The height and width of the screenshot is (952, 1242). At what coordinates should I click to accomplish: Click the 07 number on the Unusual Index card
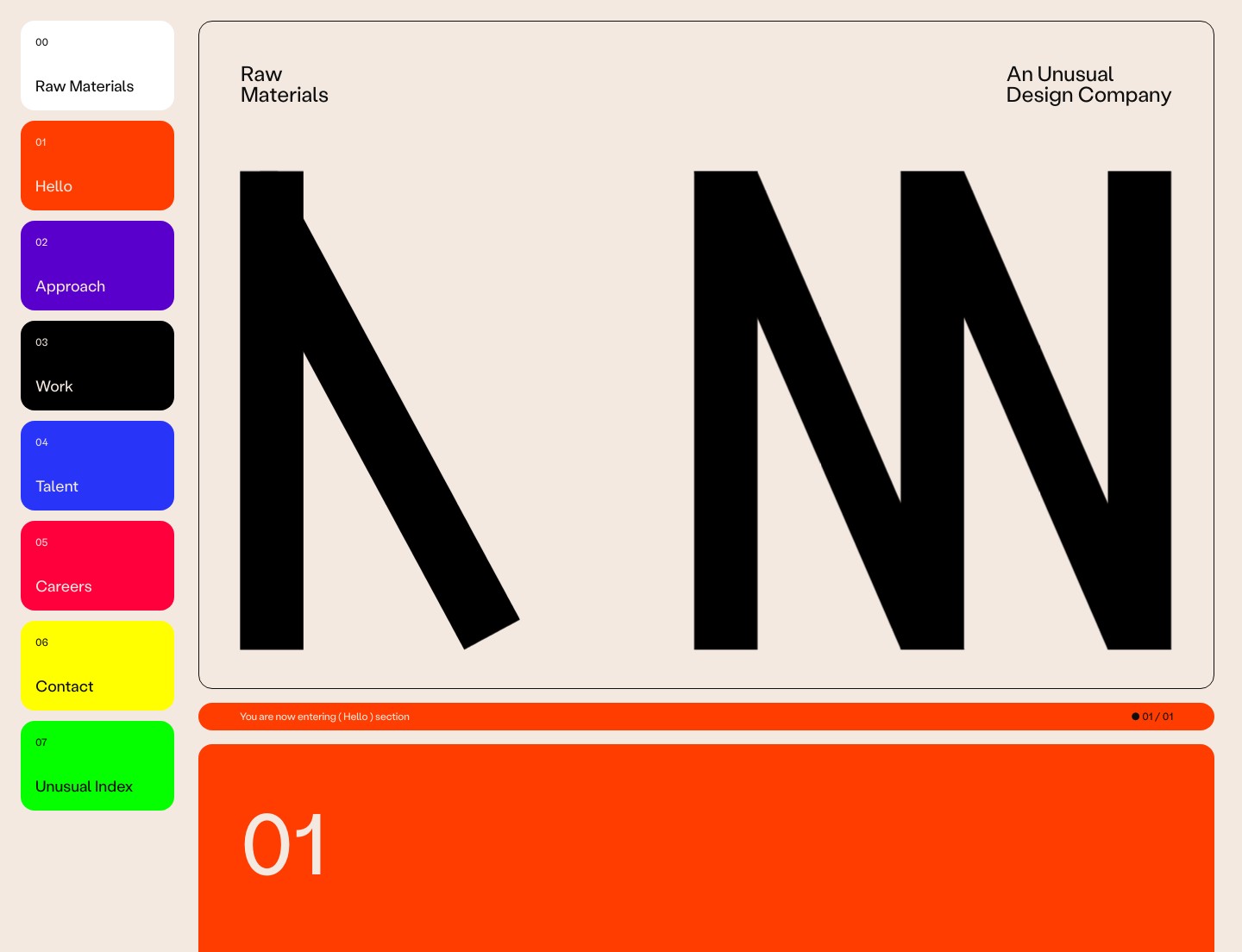click(41, 742)
